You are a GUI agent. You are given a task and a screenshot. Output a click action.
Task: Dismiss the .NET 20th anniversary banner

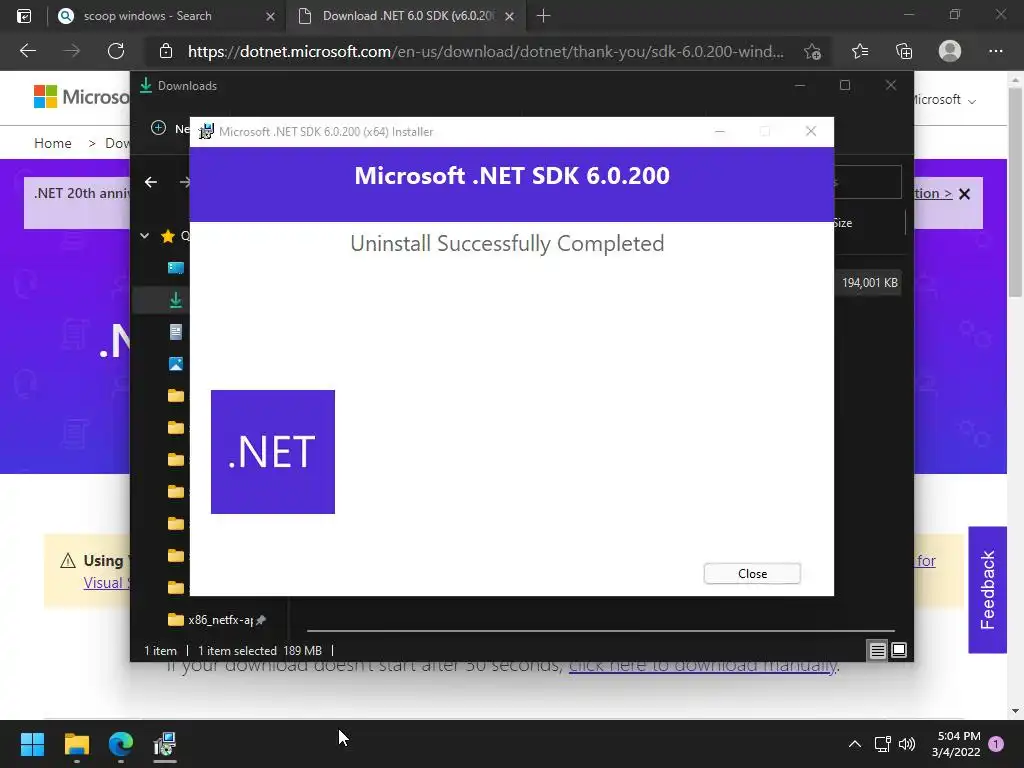coord(965,194)
